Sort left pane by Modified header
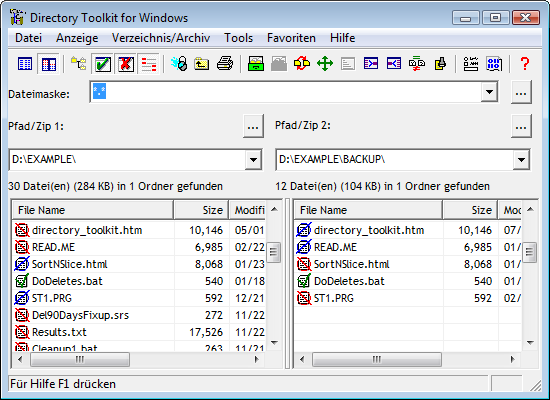550x400 pixels. (248, 210)
